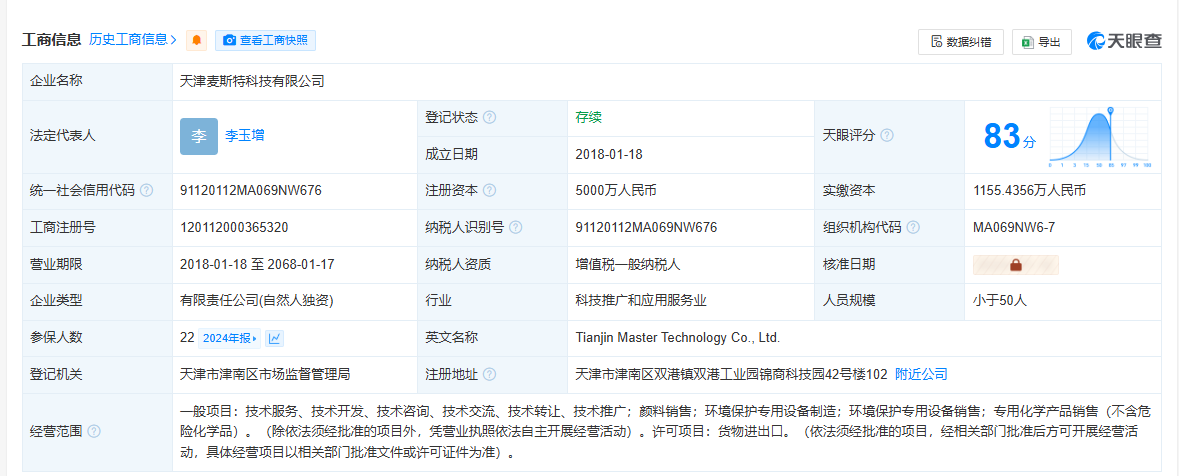This screenshot has width=1179, height=476.
Task: Click English name Tianjin Master Technology Co., Ltd.
Action: coord(677,338)
